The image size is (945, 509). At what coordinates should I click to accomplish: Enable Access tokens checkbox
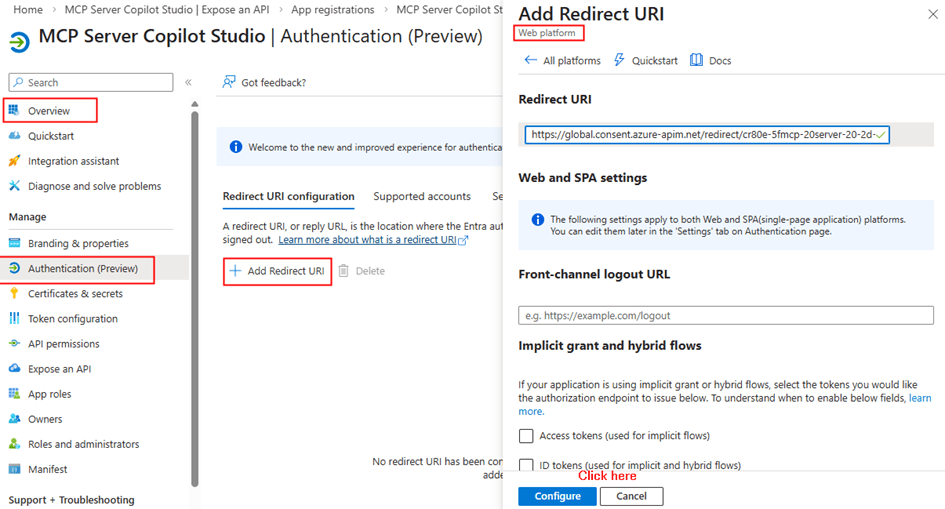(x=526, y=436)
